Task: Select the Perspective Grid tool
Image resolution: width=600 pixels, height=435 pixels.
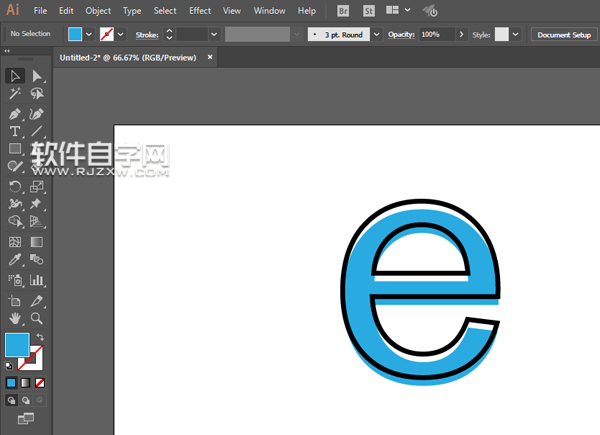Action: (x=37, y=221)
